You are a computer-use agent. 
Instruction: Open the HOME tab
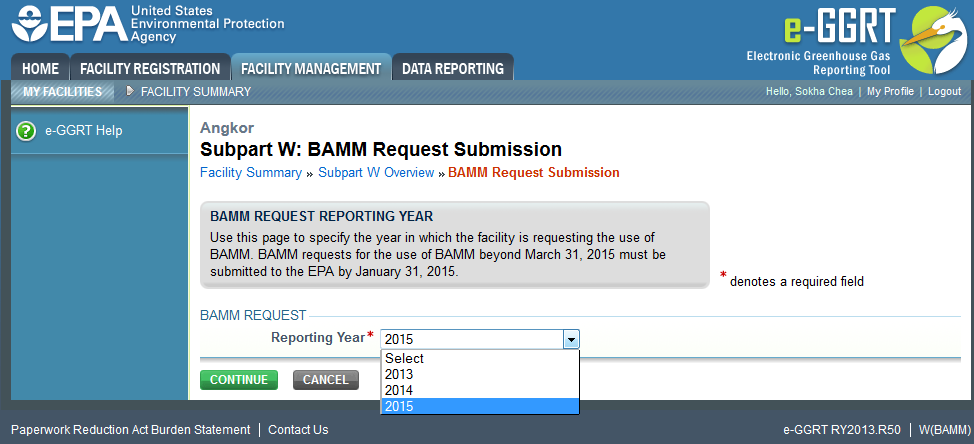[40, 68]
